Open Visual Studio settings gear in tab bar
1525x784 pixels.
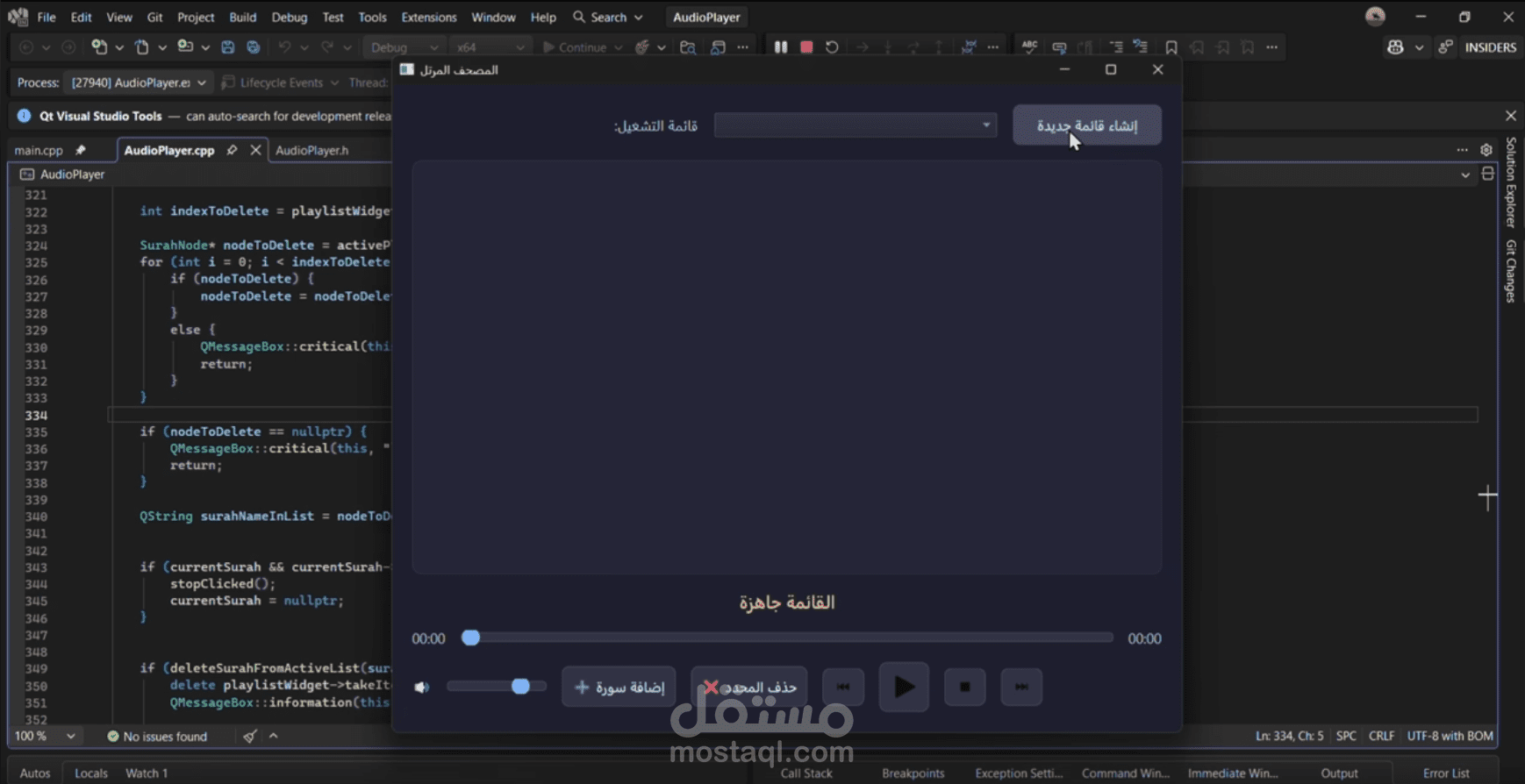[x=1486, y=150]
